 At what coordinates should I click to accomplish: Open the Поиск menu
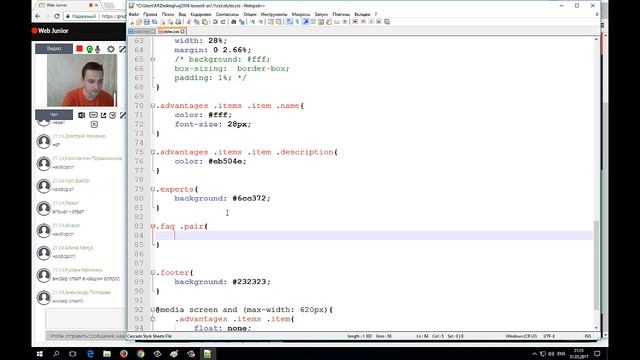point(168,14)
